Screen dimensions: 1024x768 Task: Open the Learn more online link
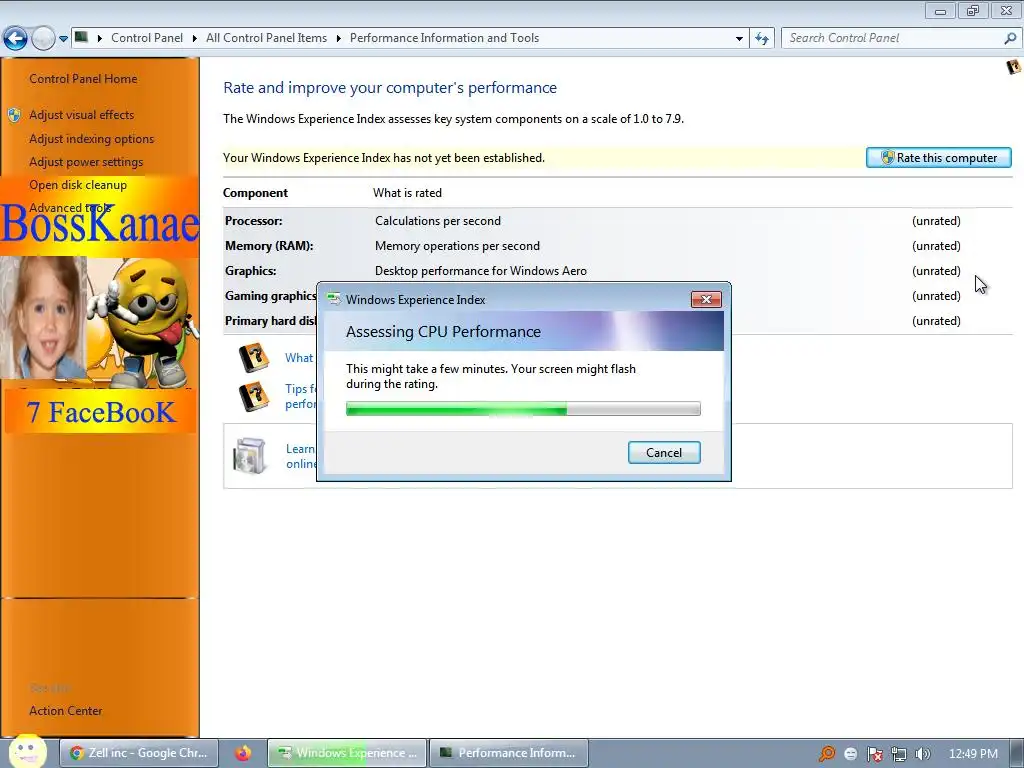tap(300, 456)
